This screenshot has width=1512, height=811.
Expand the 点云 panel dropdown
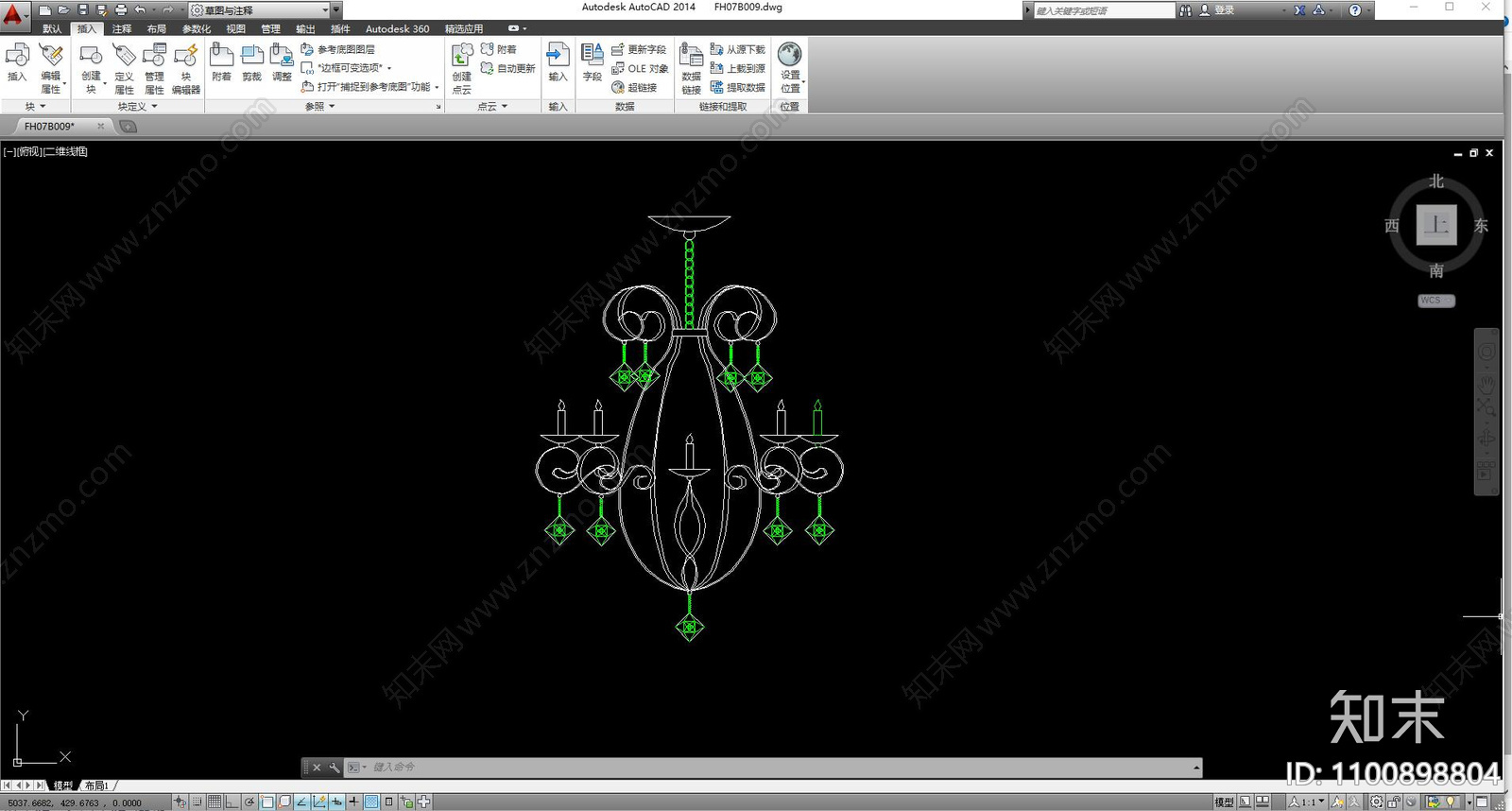[492, 107]
